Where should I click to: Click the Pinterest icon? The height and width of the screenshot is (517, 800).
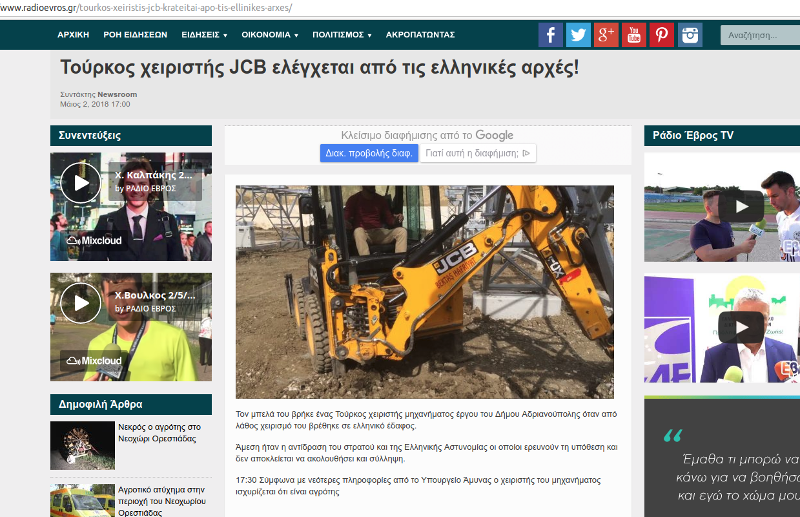coord(662,35)
